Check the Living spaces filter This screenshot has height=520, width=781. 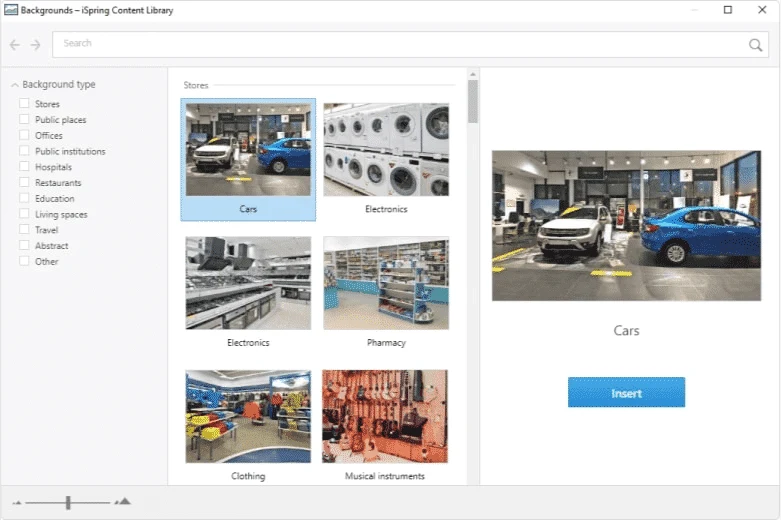pyautogui.click(x=24, y=214)
